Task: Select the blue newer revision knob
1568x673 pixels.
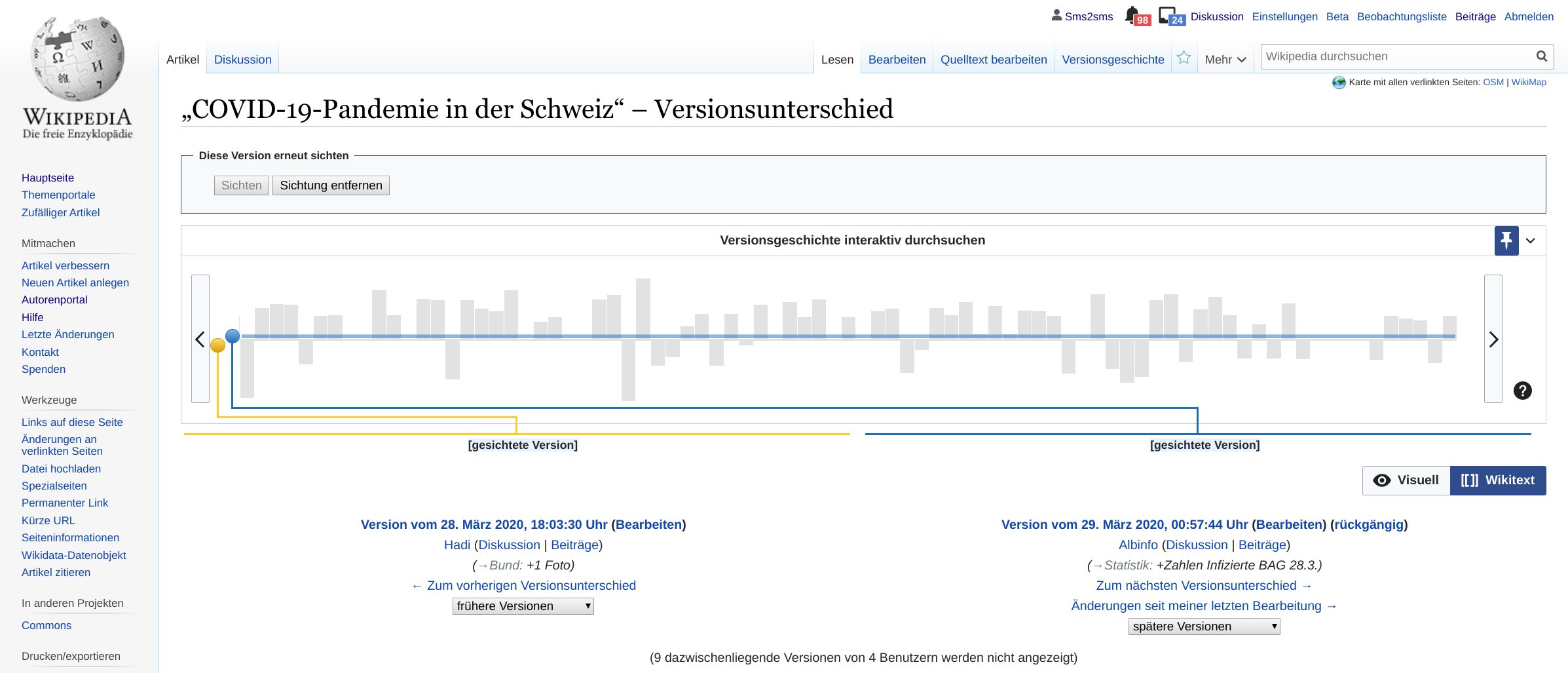Action: click(x=233, y=336)
